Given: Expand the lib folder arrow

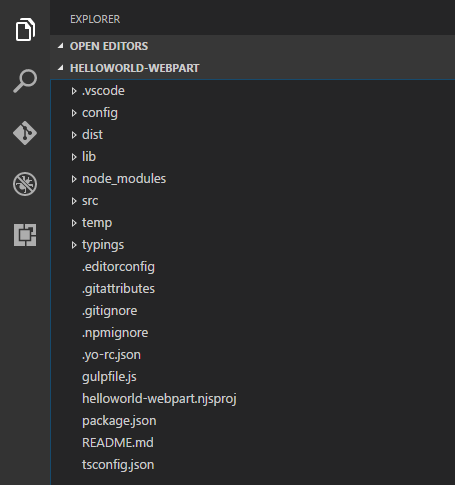Looking at the screenshot, I should 74,157.
